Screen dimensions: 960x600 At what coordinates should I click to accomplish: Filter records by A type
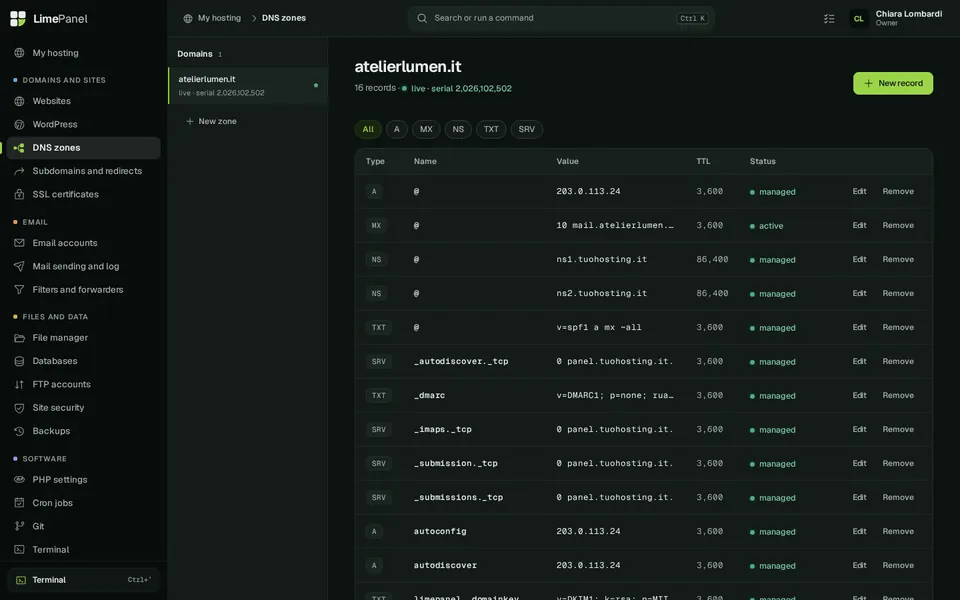[397, 129]
